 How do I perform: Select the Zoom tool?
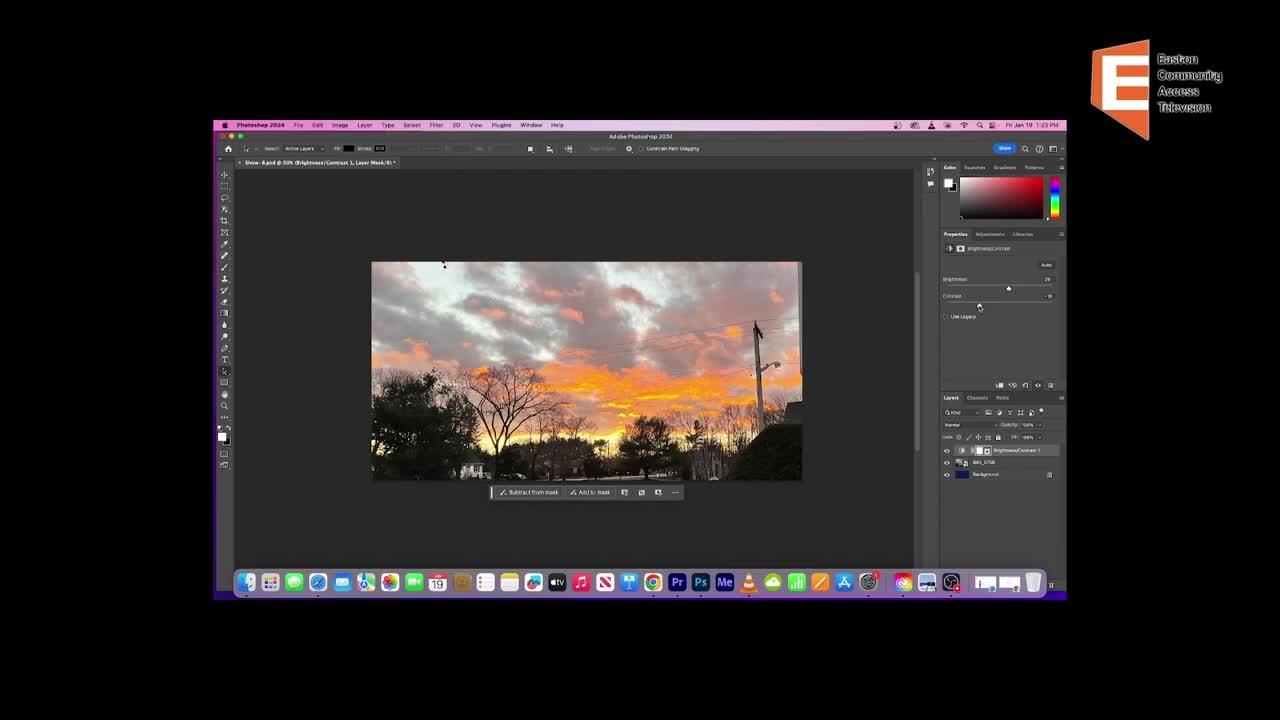tap(224, 405)
